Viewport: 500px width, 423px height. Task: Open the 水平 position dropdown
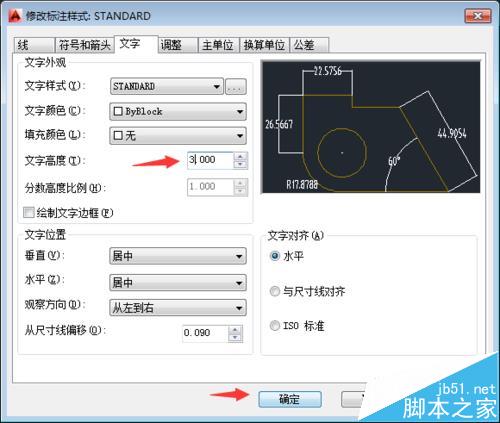[x=178, y=283]
